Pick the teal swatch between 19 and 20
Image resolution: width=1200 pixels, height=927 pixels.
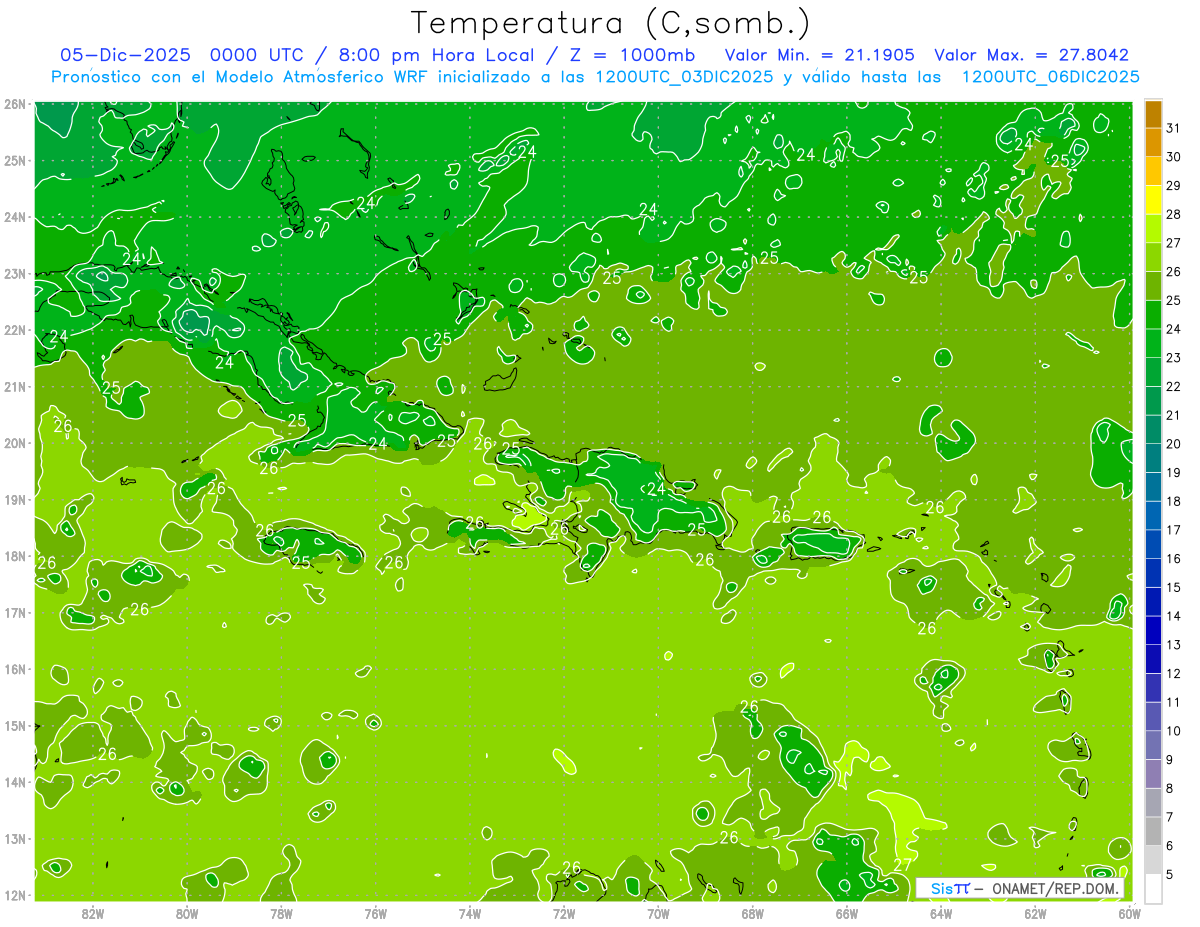[1153, 458]
